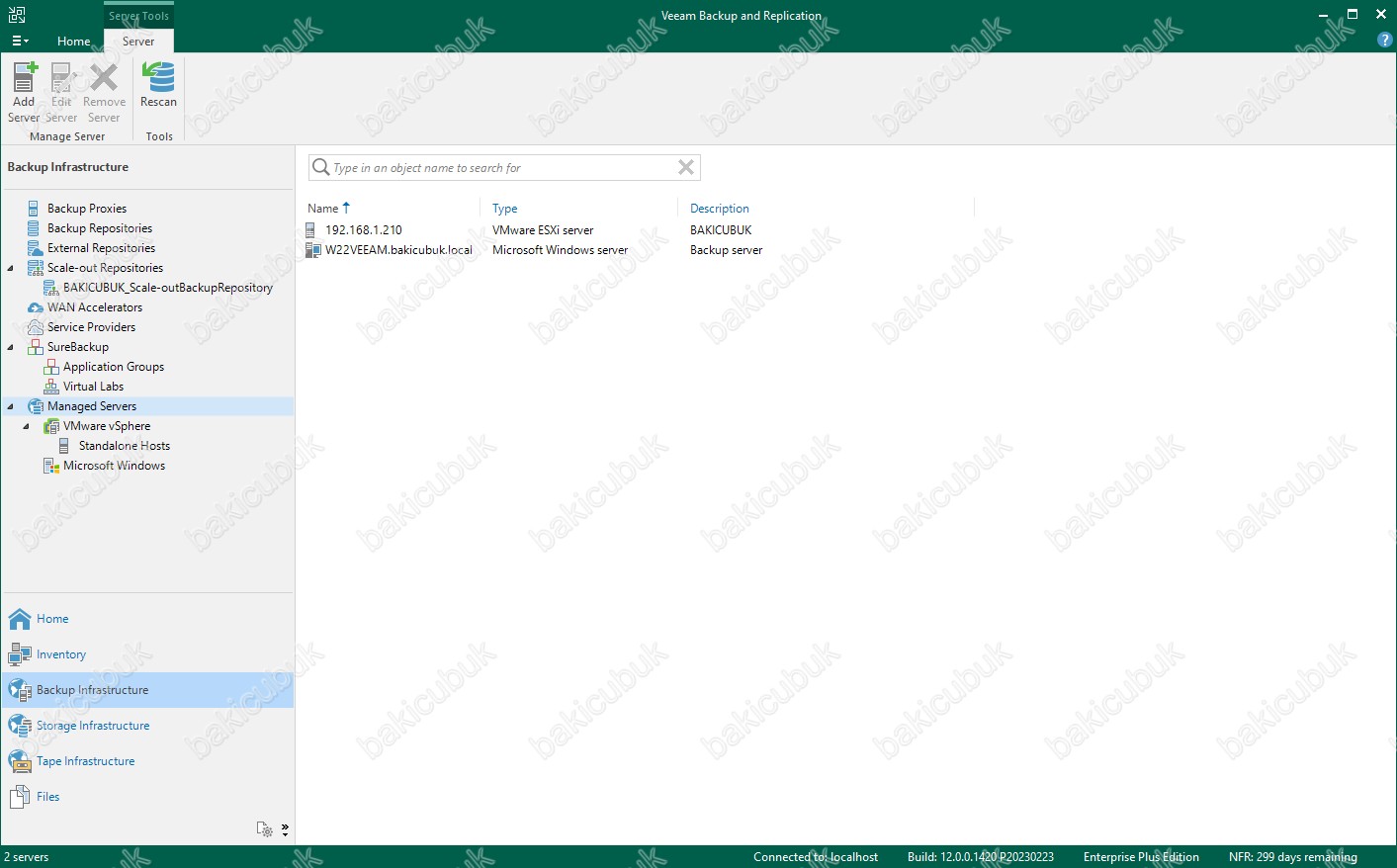The height and width of the screenshot is (868, 1397).
Task: Click the 2 servers status bar text
Action: (27, 857)
